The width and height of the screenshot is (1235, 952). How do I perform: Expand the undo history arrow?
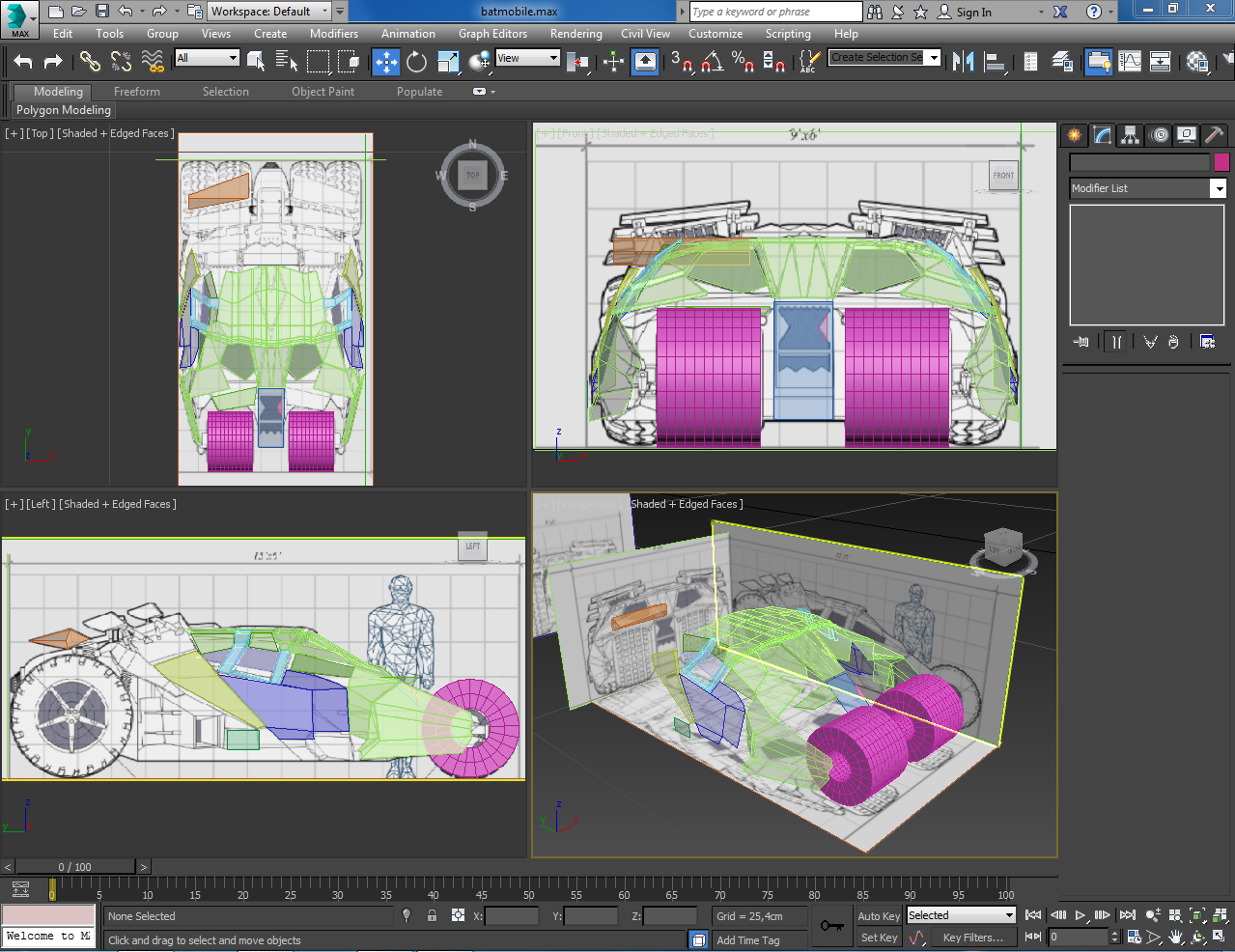142,12
